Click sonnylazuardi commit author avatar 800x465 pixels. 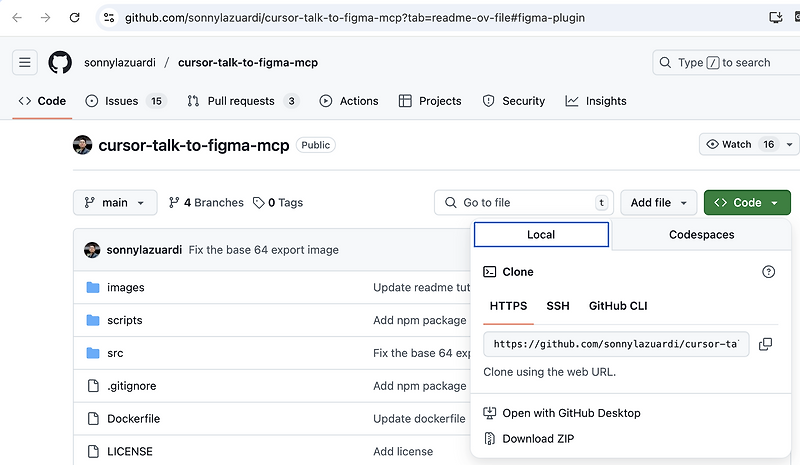pos(92,250)
